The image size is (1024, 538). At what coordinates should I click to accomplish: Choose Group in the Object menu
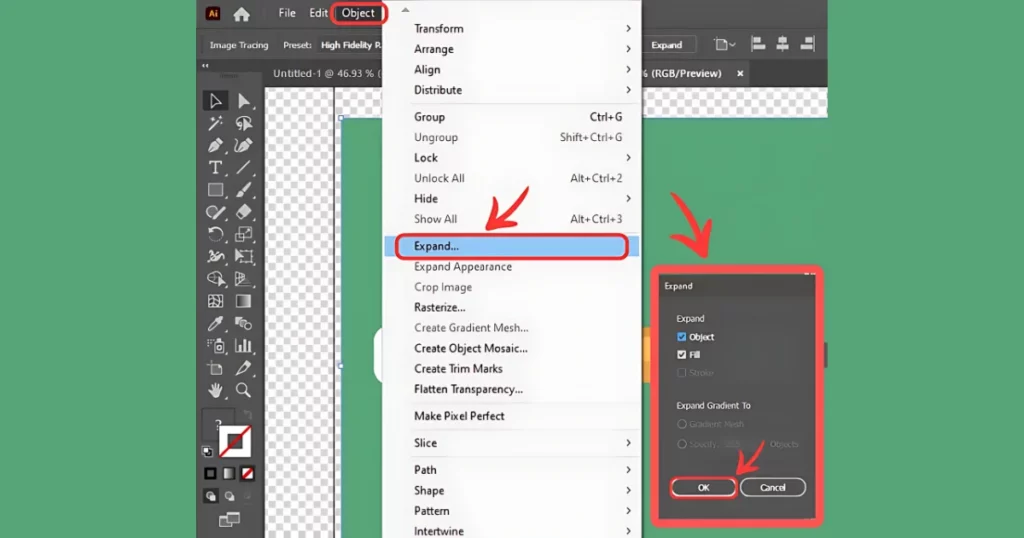(512, 117)
